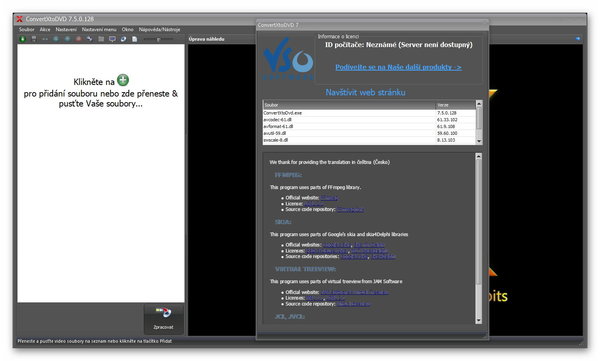Click version cell 7.5.0.128
The height and width of the screenshot is (361, 600).
(447, 113)
